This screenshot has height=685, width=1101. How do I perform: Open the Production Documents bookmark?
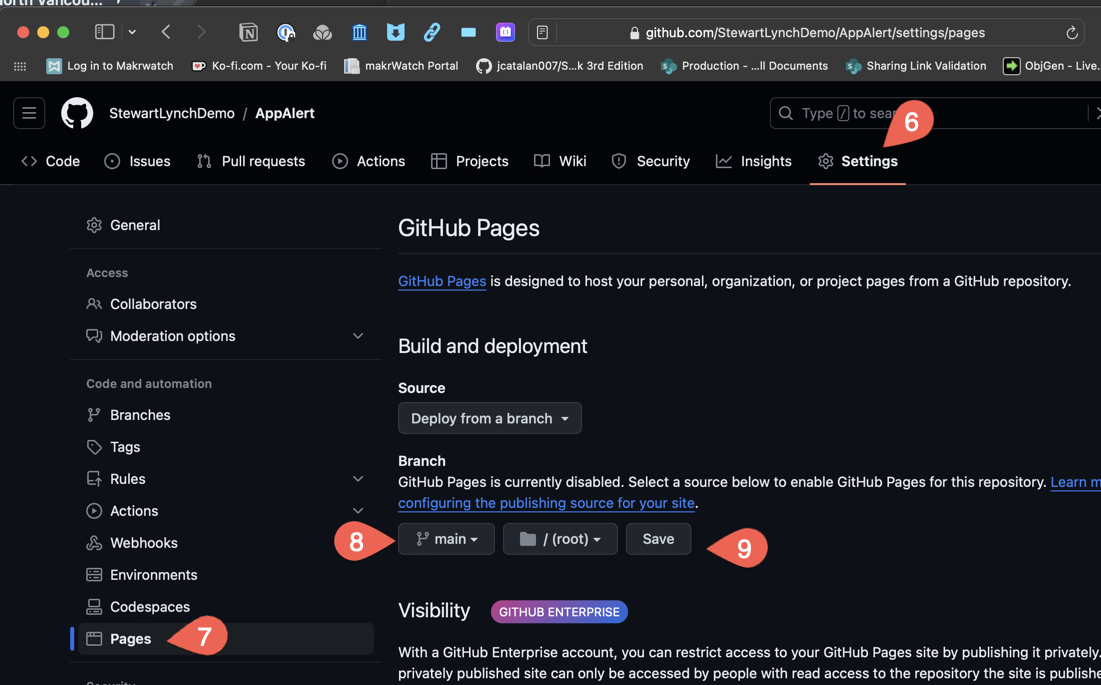[x=744, y=66]
